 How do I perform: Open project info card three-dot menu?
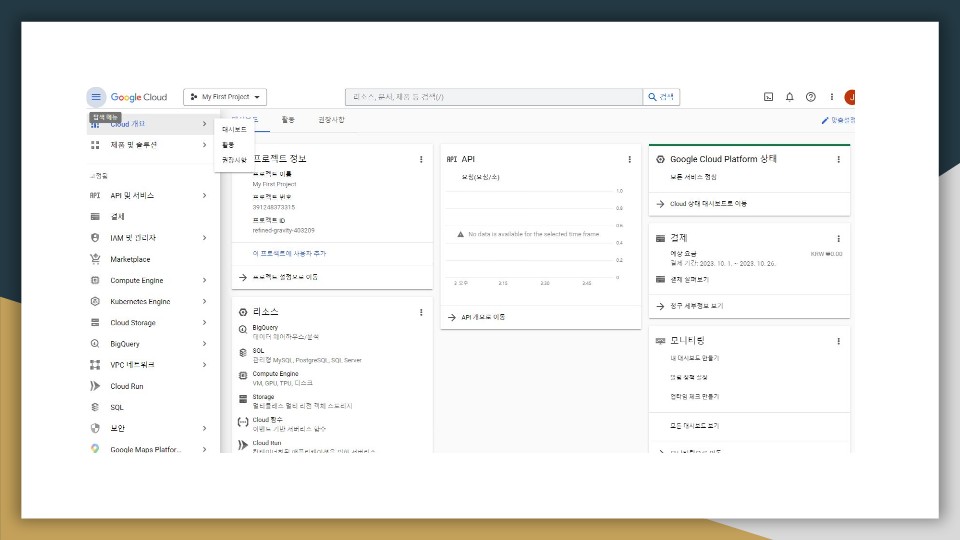421,159
